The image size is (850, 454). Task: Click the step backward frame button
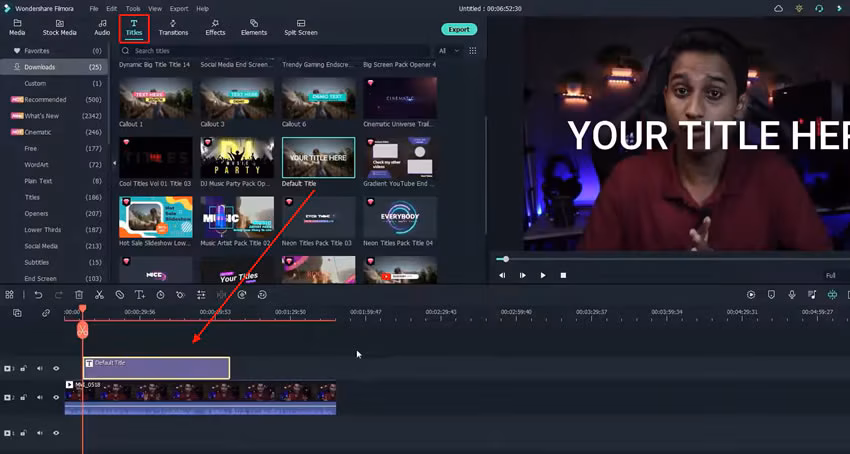pos(502,276)
